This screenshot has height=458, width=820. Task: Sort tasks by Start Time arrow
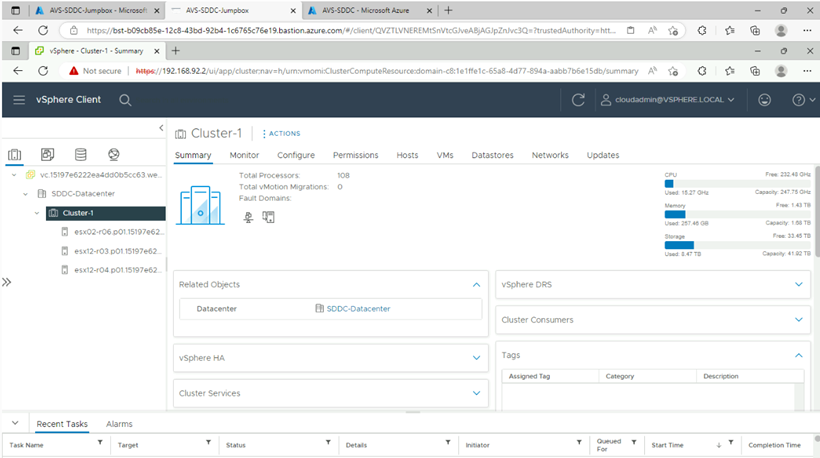pyautogui.click(x=719, y=445)
